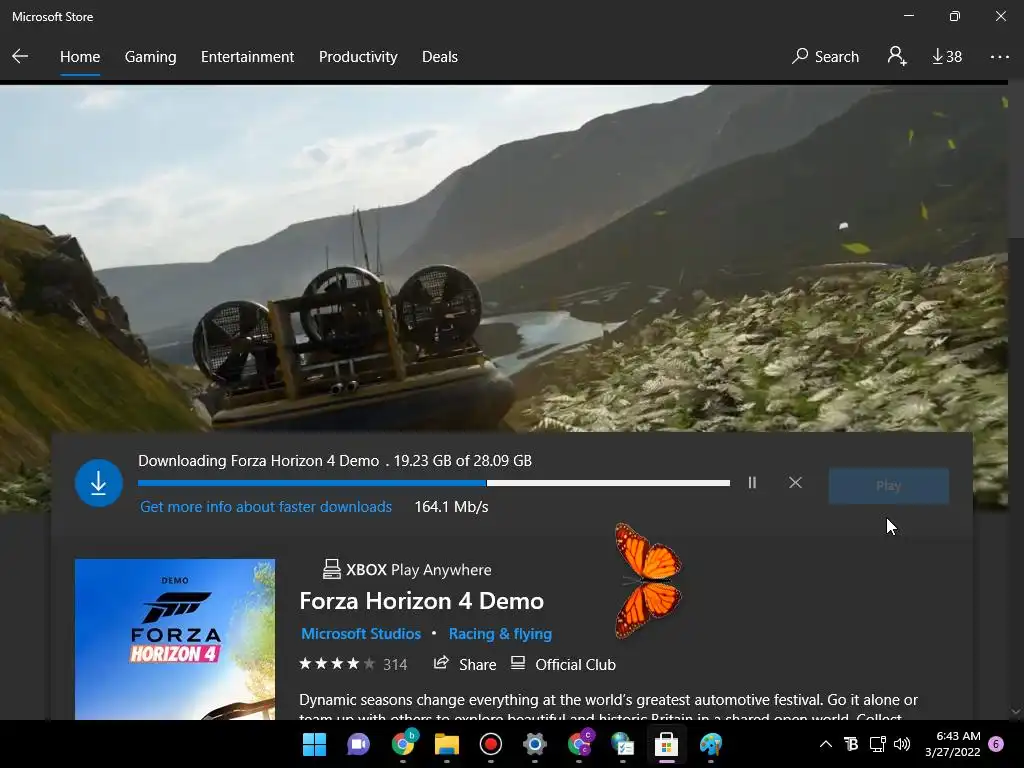Image resolution: width=1024 pixels, height=768 pixels.
Task: Open the See more ellipsis menu
Action: coord(999,57)
